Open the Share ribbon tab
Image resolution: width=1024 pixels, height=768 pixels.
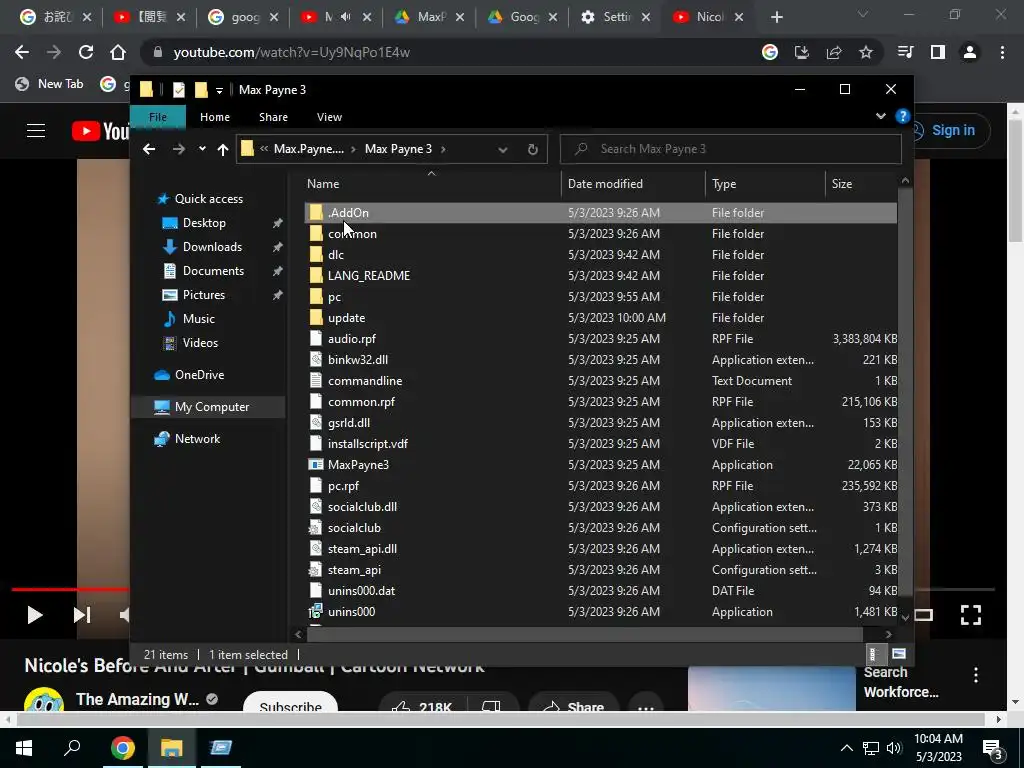tap(273, 117)
